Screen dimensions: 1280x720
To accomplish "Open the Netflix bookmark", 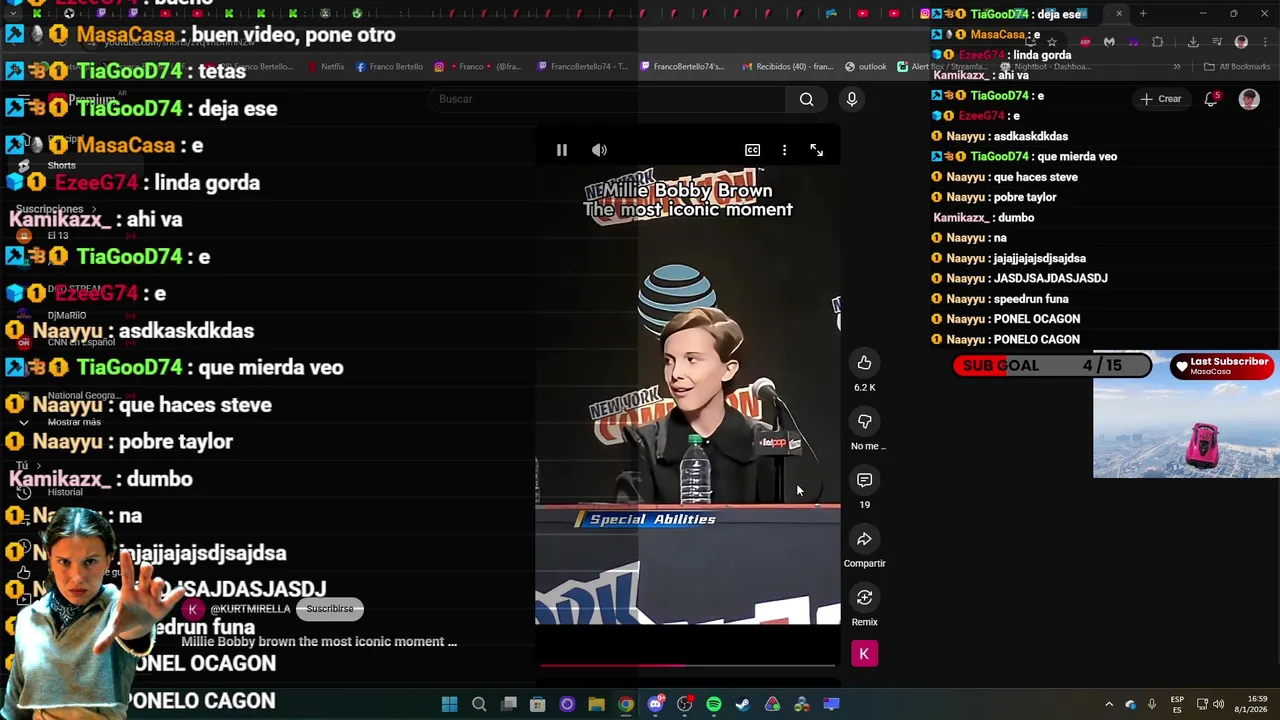I will pyautogui.click(x=327, y=67).
